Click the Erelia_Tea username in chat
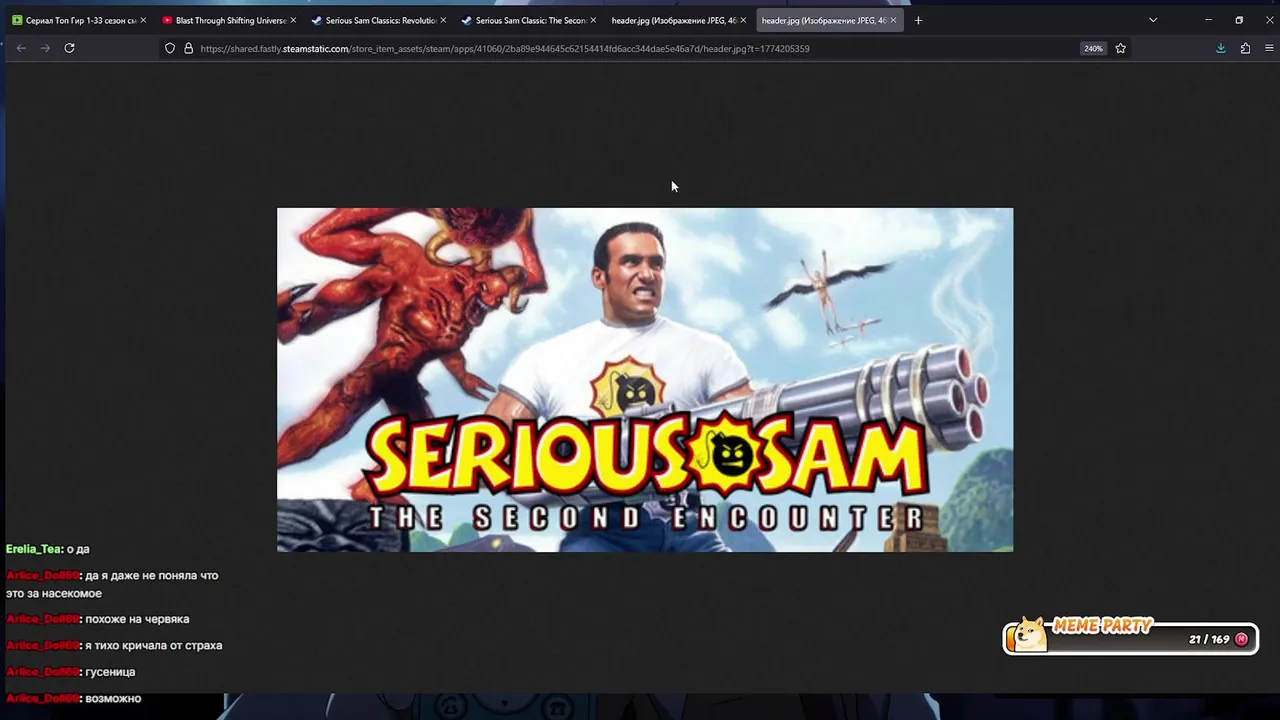This screenshot has height=720, width=1280. [34, 549]
